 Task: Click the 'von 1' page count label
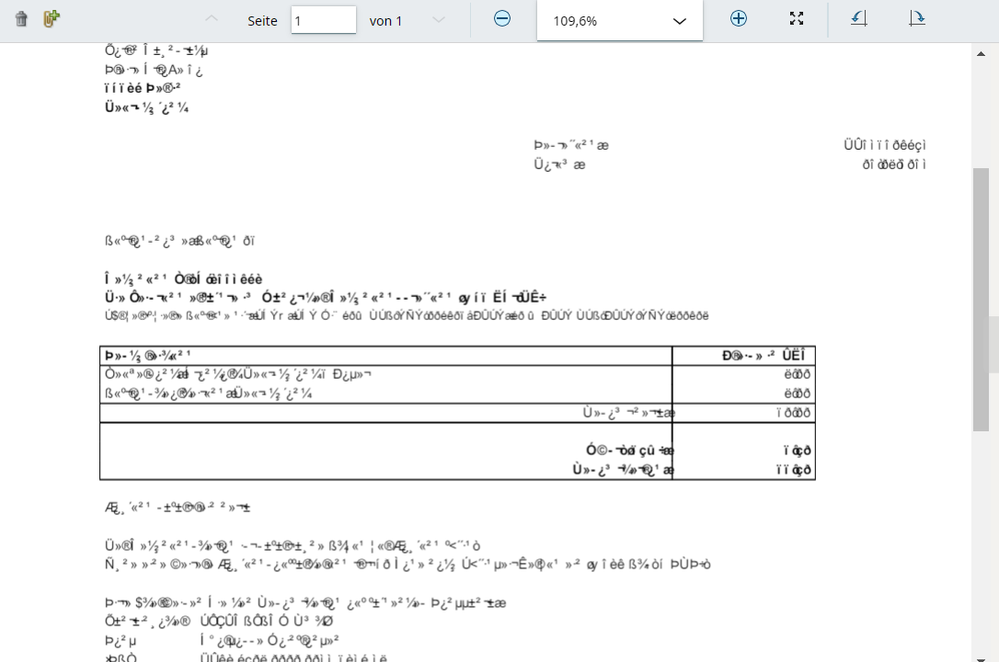tap(386, 20)
